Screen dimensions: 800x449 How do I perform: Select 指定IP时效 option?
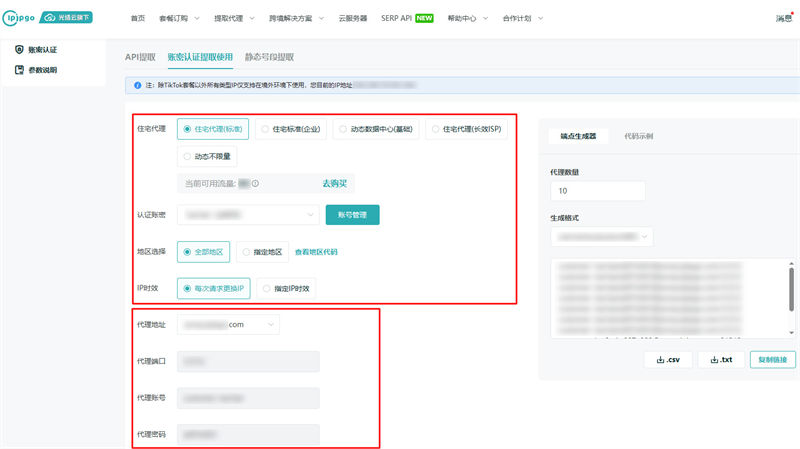(286, 288)
